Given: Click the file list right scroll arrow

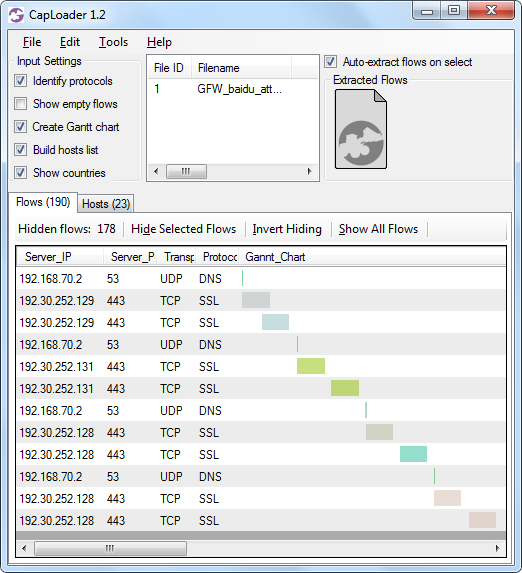Looking at the screenshot, I should [310, 171].
